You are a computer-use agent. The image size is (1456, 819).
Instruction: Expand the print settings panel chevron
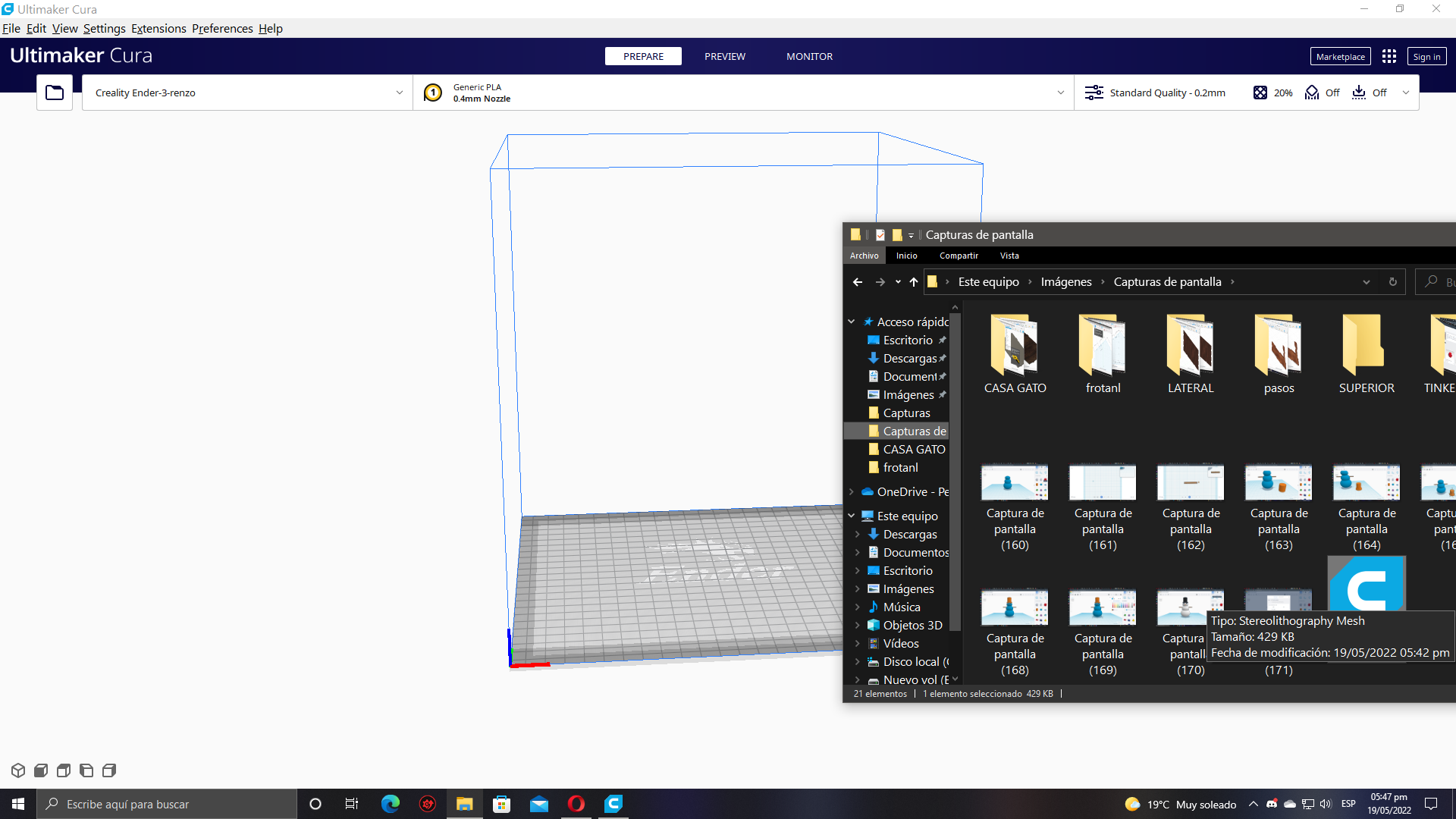(x=1406, y=93)
